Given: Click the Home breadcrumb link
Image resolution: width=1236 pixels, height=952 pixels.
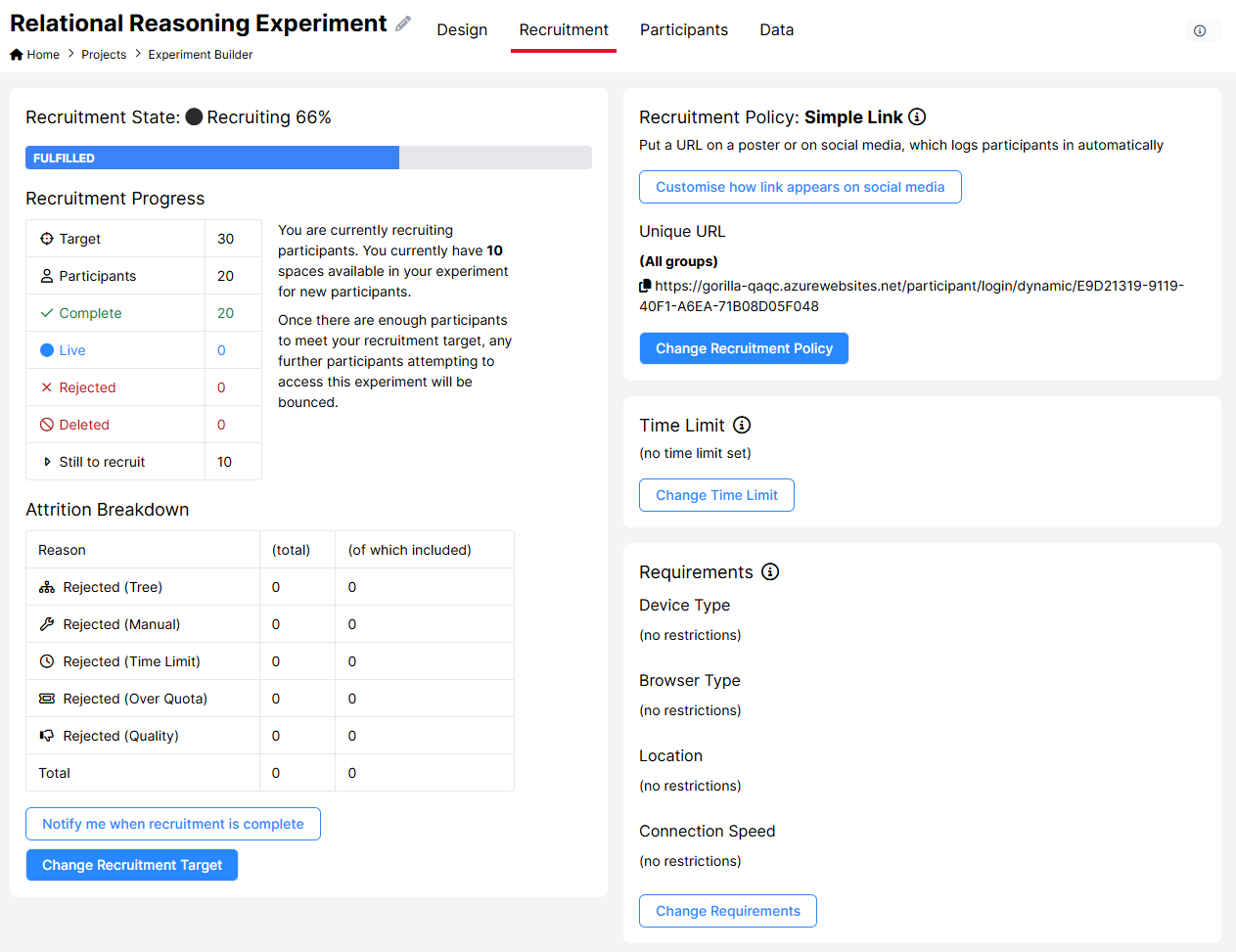Looking at the screenshot, I should point(43,55).
